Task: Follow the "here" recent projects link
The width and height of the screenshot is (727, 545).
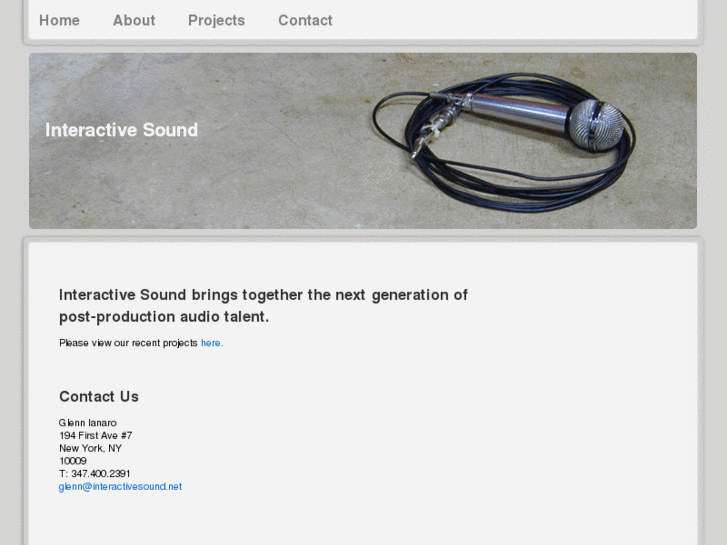Action: point(211,343)
